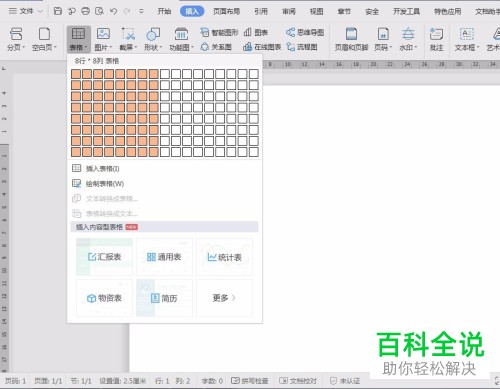Image resolution: width=500 pixels, height=389 pixels.
Task: Click the 功能图 icon
Action: 181,34
